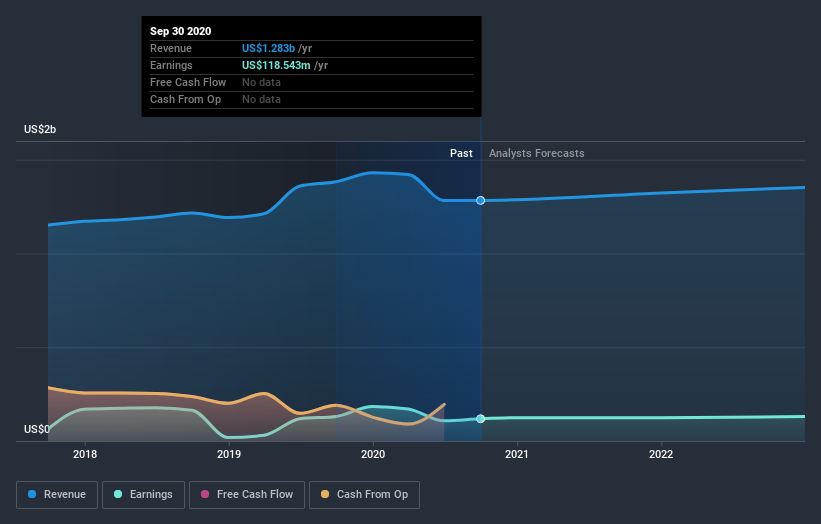
Task: Click the 2021 x-axis label
Action: pyautogui.click(x=517, y=454)
